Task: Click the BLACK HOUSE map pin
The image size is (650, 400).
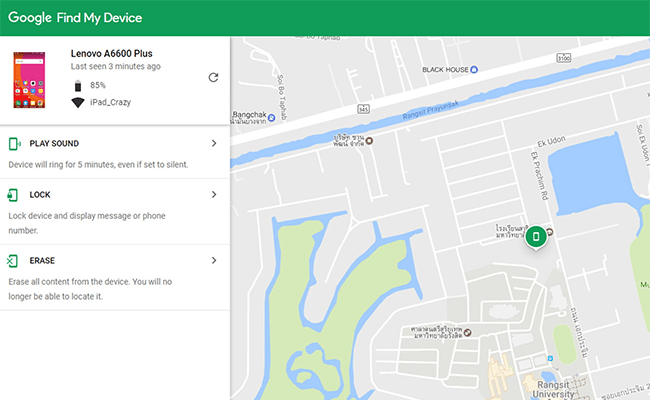Action: tap(474, 70)
